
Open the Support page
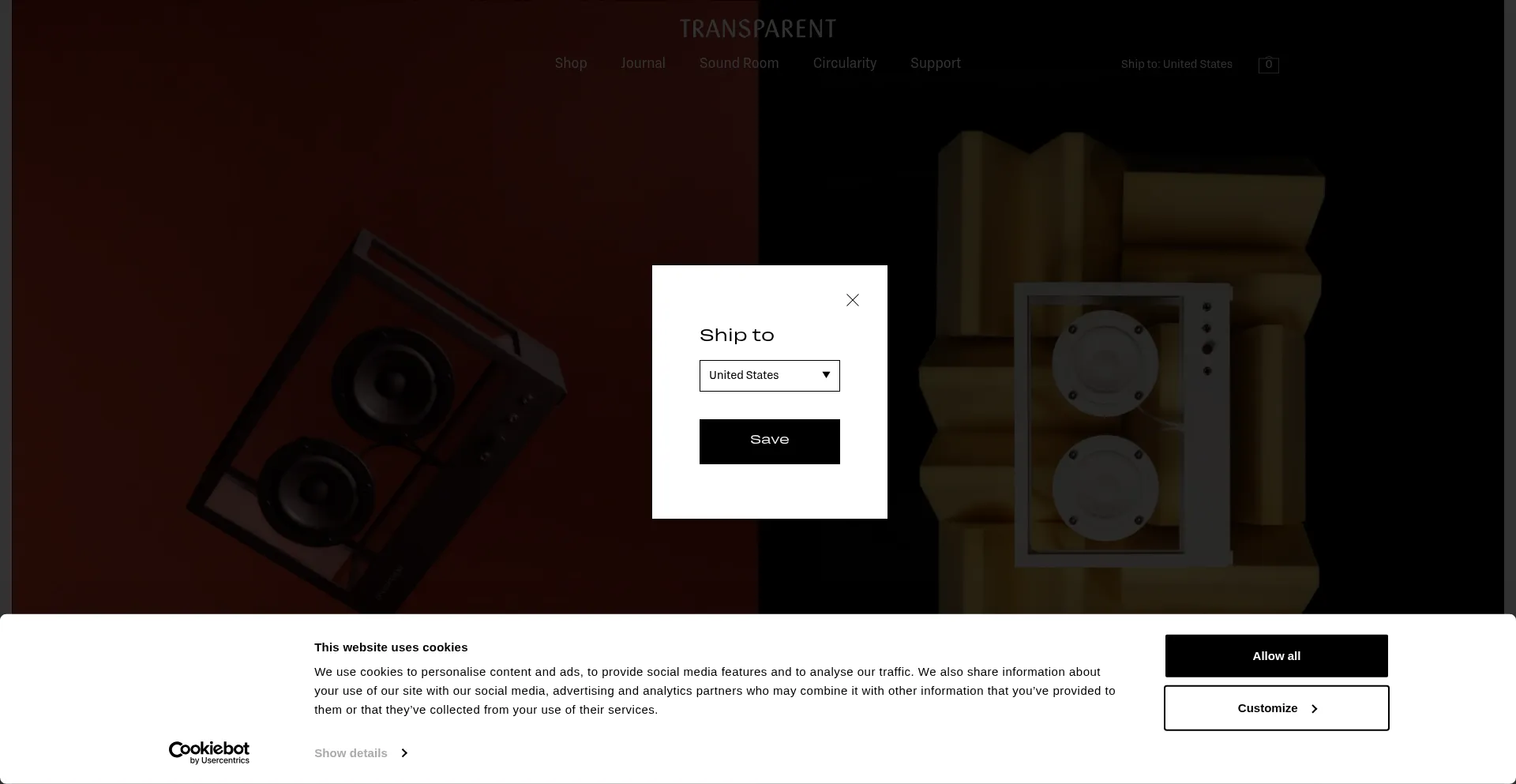tap(936, 63)
